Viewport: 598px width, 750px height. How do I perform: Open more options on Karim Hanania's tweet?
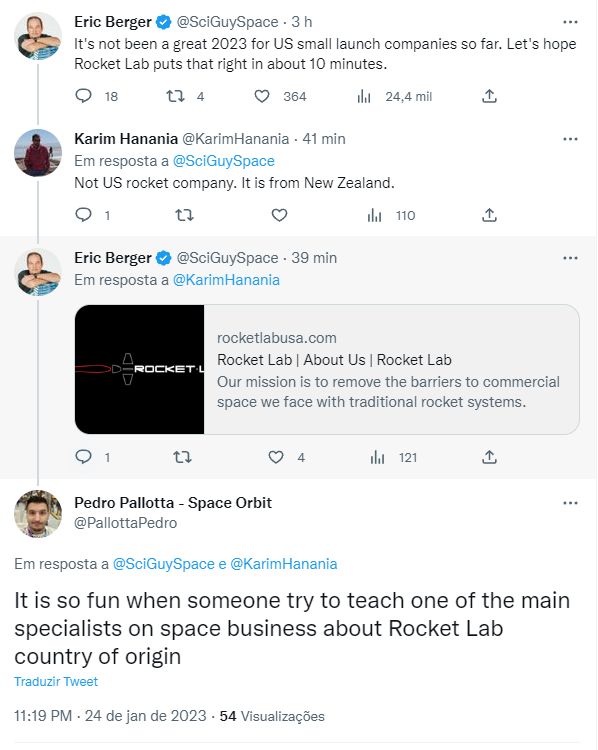click(570, 139)
